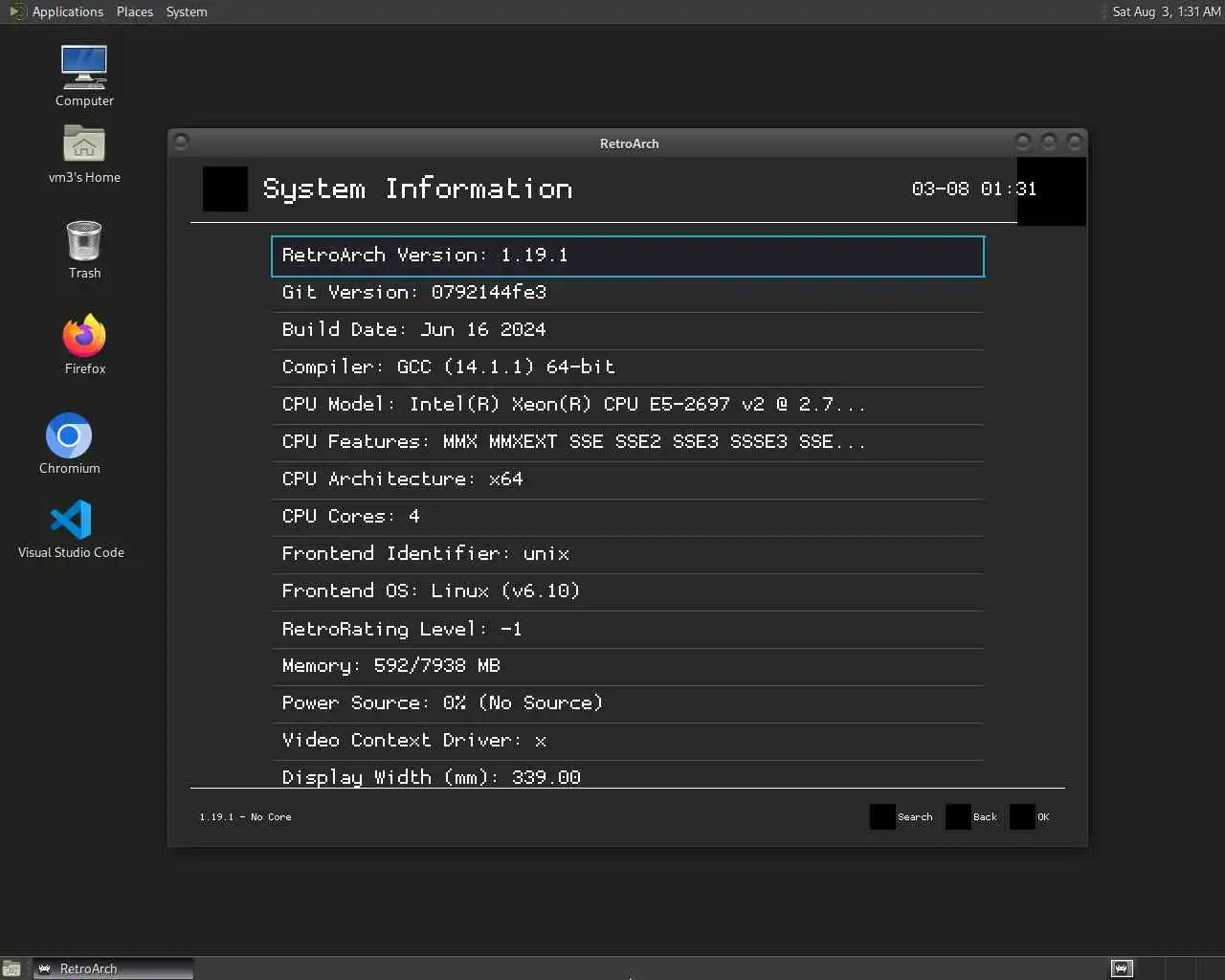Launch Visual Studio Code from desktop
1225x980 pixels.
pyautogui.click(x=71, y=529)
